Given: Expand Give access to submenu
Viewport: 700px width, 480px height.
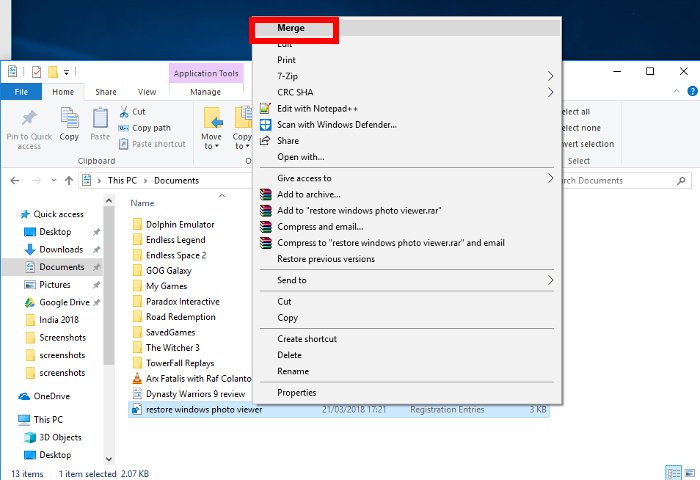Looking at the screenshot, I should pos(406,178).
